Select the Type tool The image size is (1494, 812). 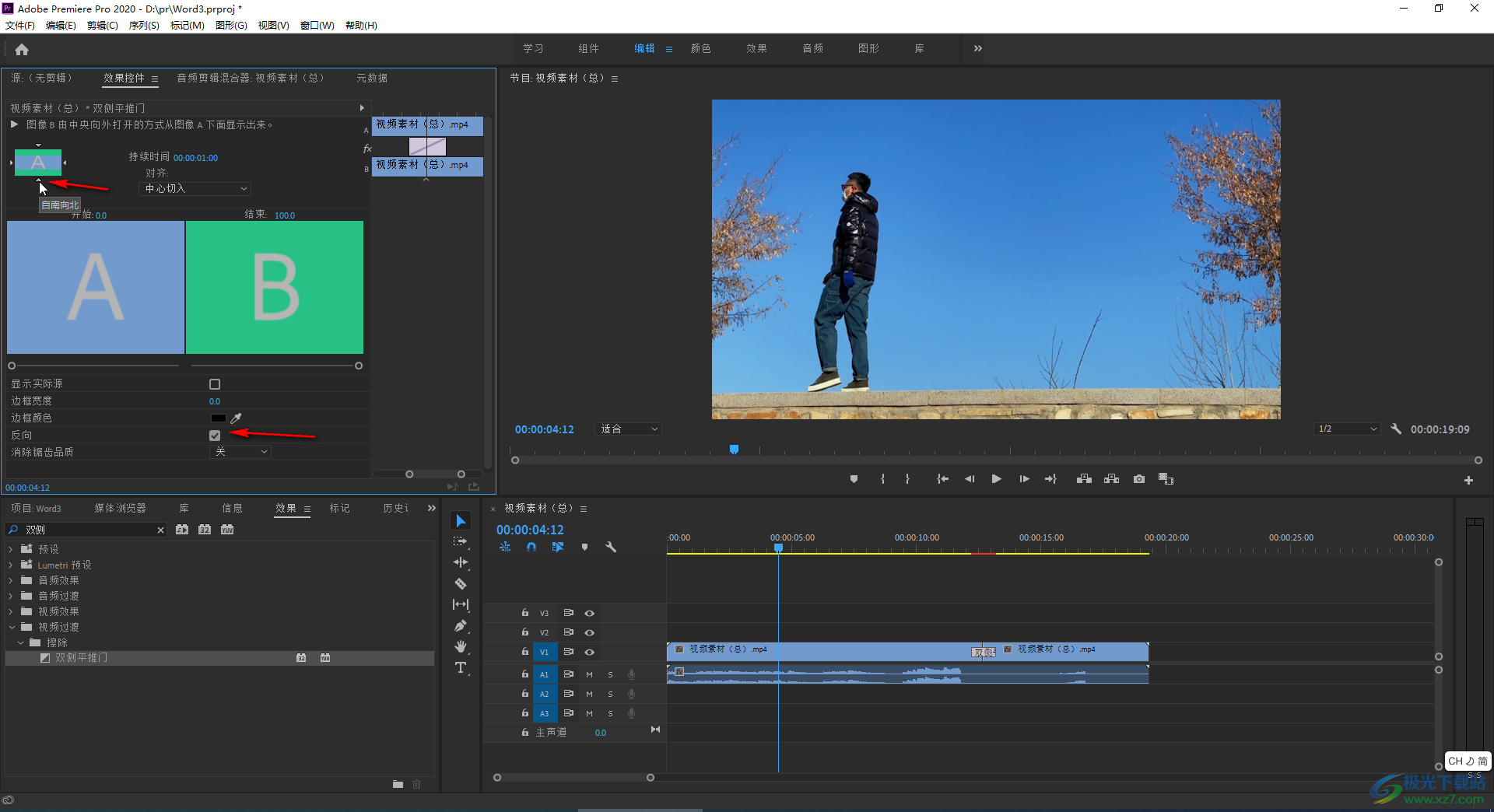pos(461,667)
